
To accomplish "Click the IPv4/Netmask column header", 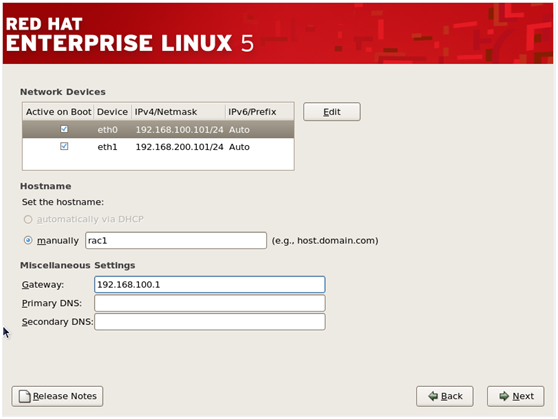I will pyautogui.click(x=178, y=112).
